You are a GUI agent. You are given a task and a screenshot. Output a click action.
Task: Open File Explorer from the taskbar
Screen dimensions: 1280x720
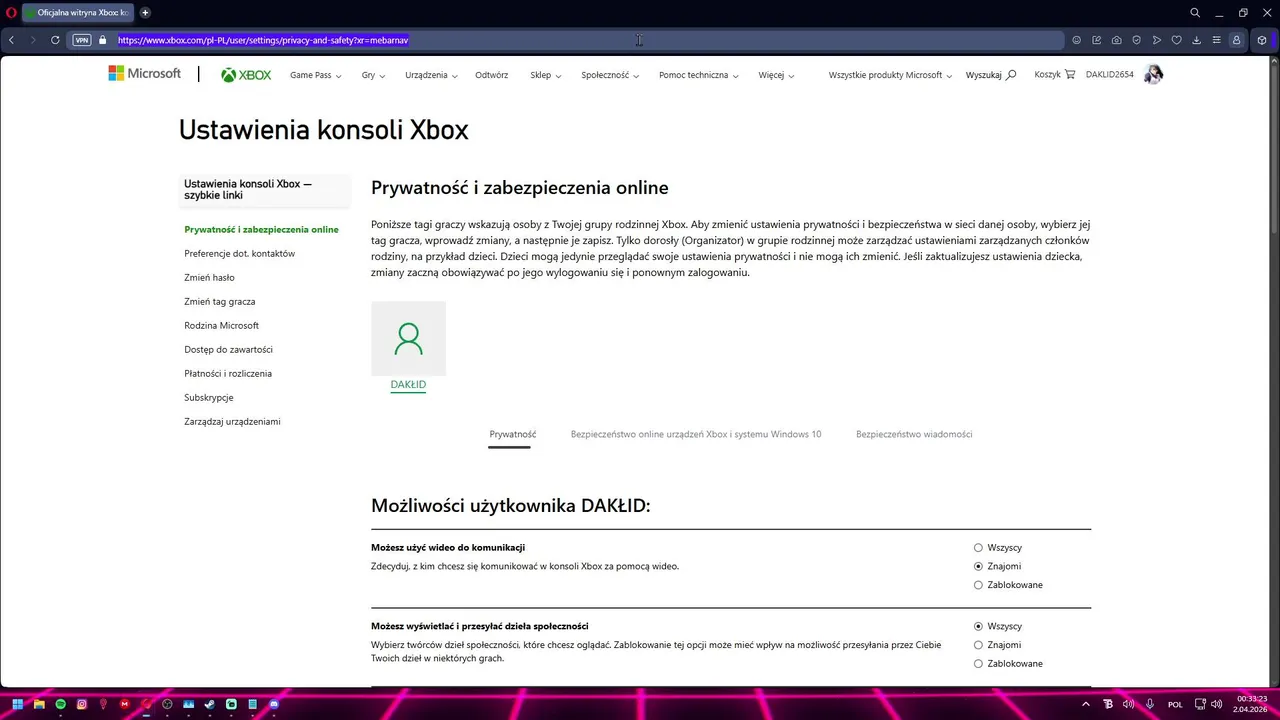pyautogui.click(x=39, y=704)
